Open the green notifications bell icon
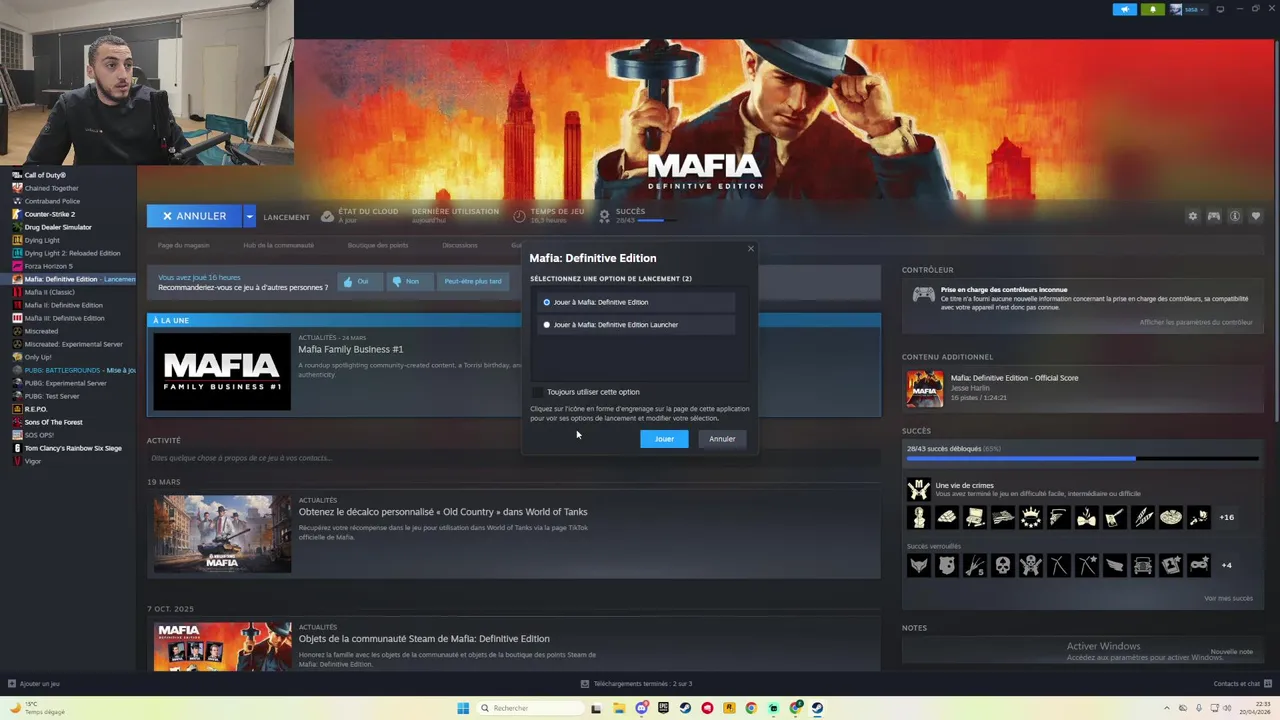 click(x=1153, y=9)
